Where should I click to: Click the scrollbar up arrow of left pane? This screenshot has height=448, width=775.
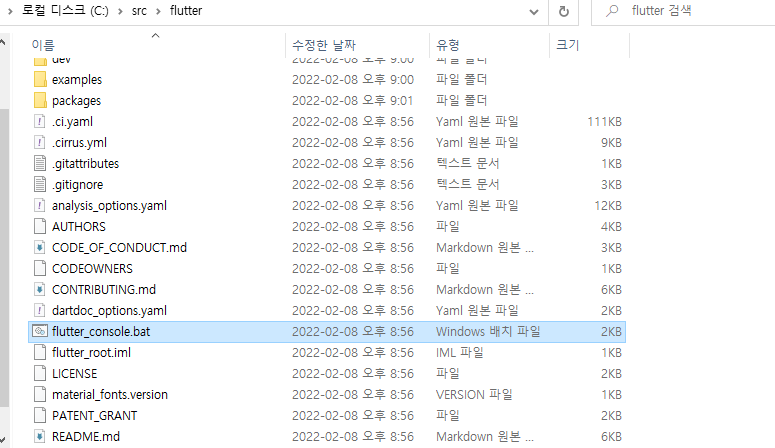[x=3, y=43]
